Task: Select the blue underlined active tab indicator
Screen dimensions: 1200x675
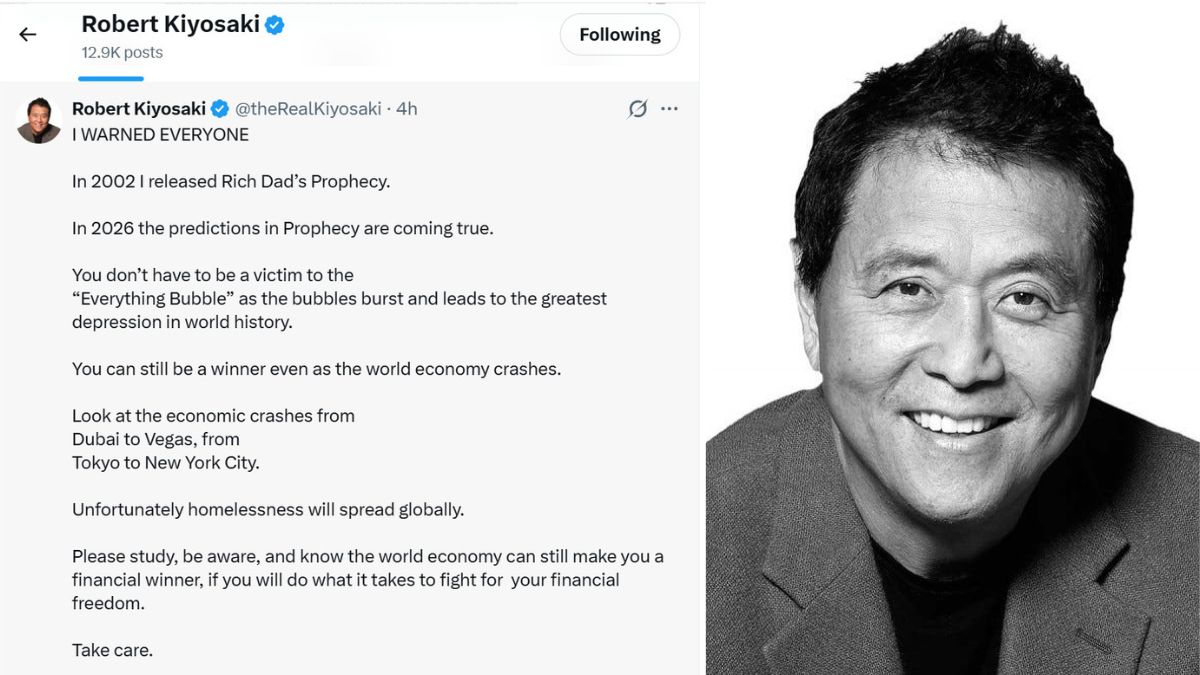Action: (110, 77)
